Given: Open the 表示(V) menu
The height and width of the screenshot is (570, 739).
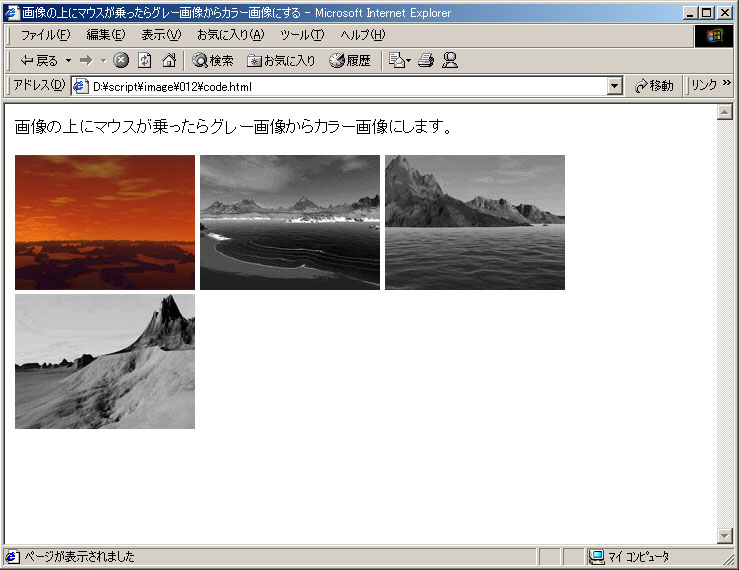Looking at the screenshot, I should [161, 34].
